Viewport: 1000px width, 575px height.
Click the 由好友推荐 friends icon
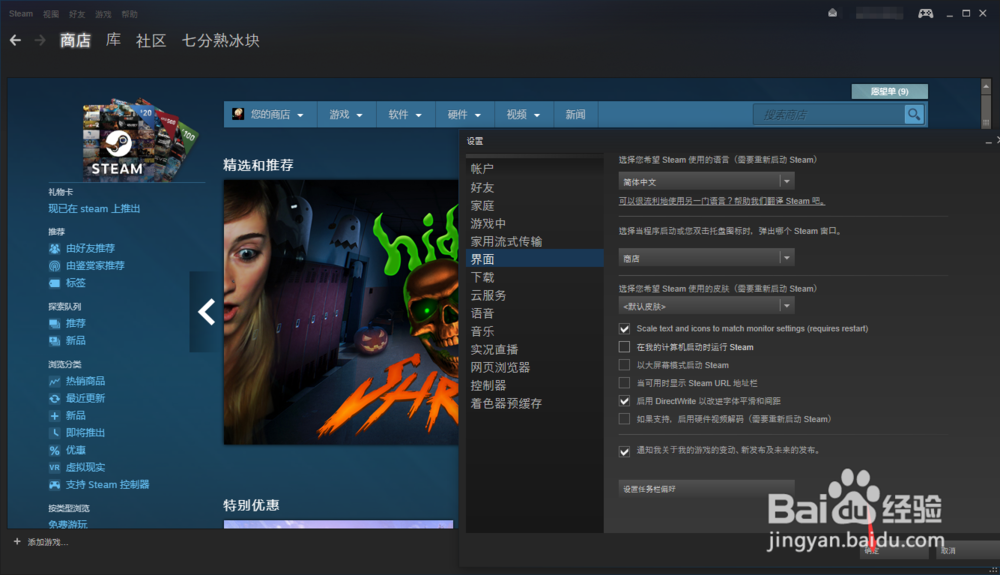(55, 249)
